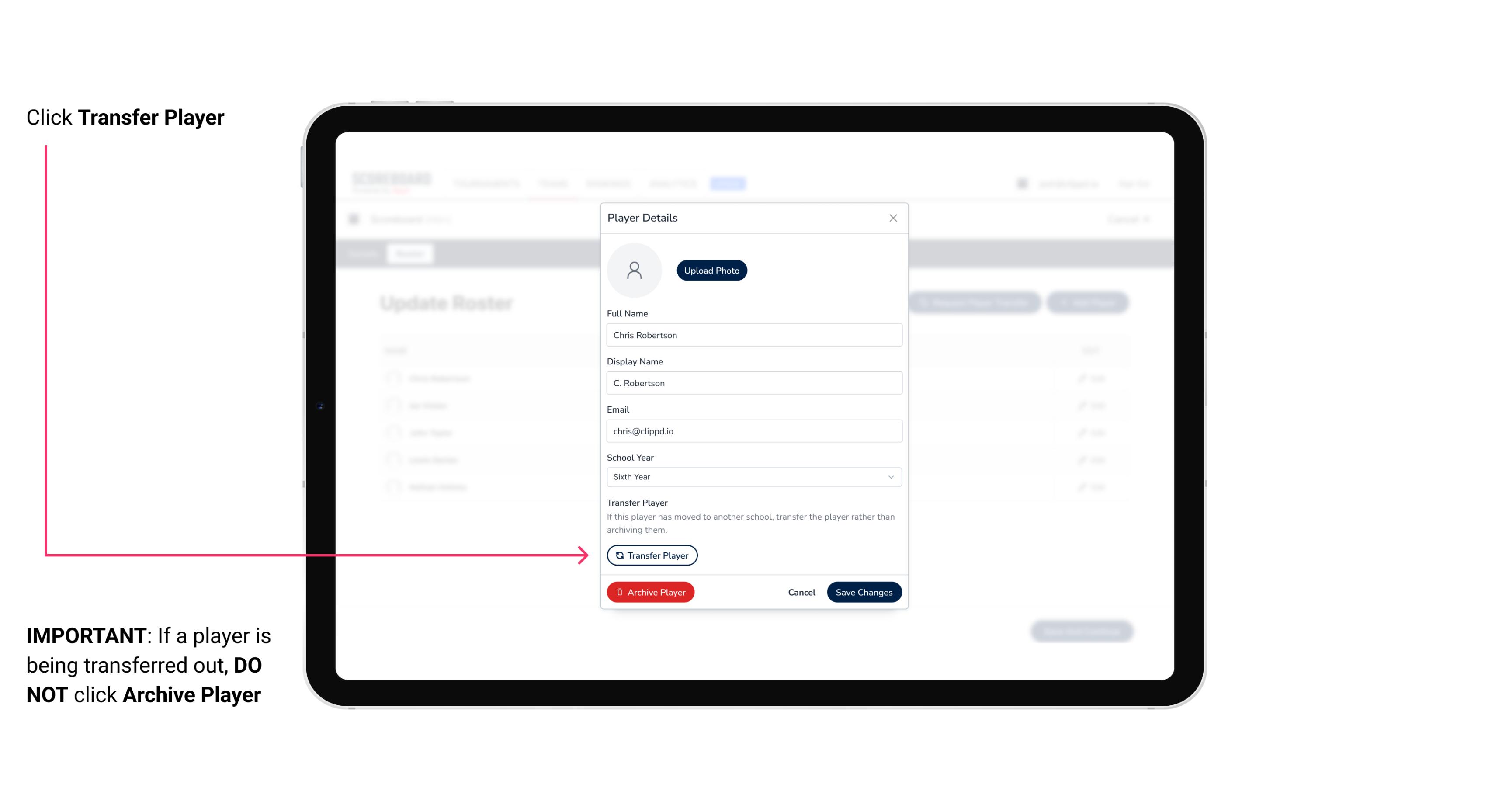The width and height of the screenshot is (1509, 812).
Task: Click the sync/transfer icon on Transfer Player
Action: 619,555
